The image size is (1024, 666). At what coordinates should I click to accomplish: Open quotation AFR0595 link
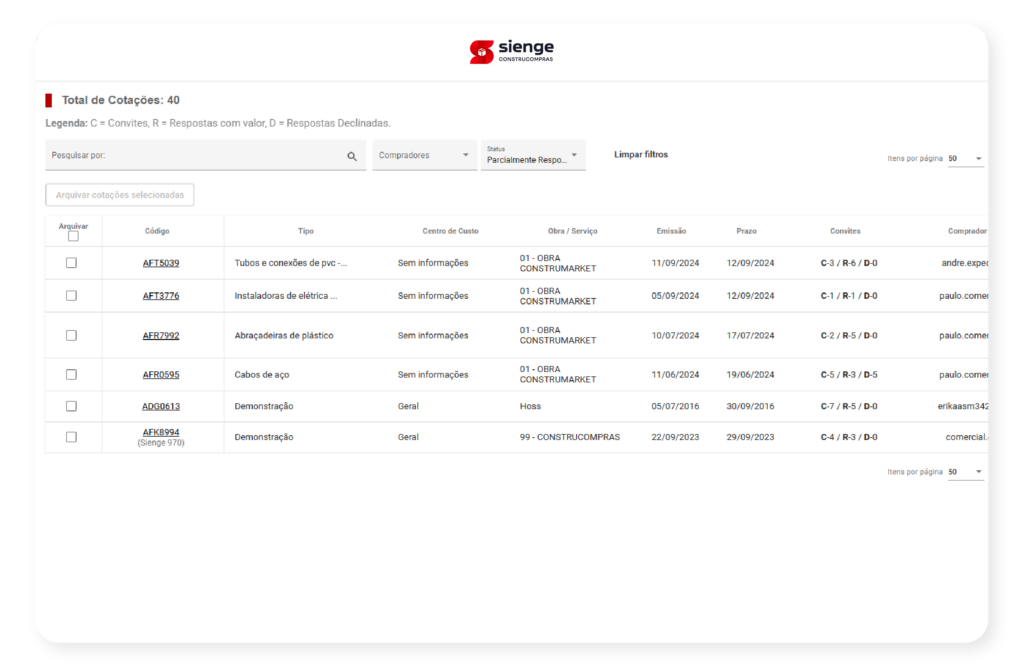point(161,375)
